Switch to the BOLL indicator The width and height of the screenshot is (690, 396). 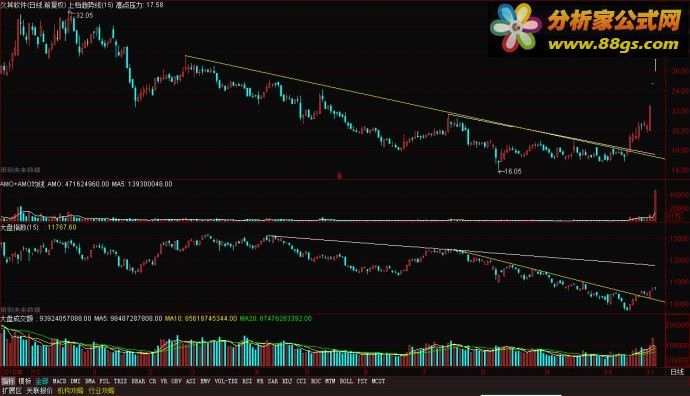346,381
